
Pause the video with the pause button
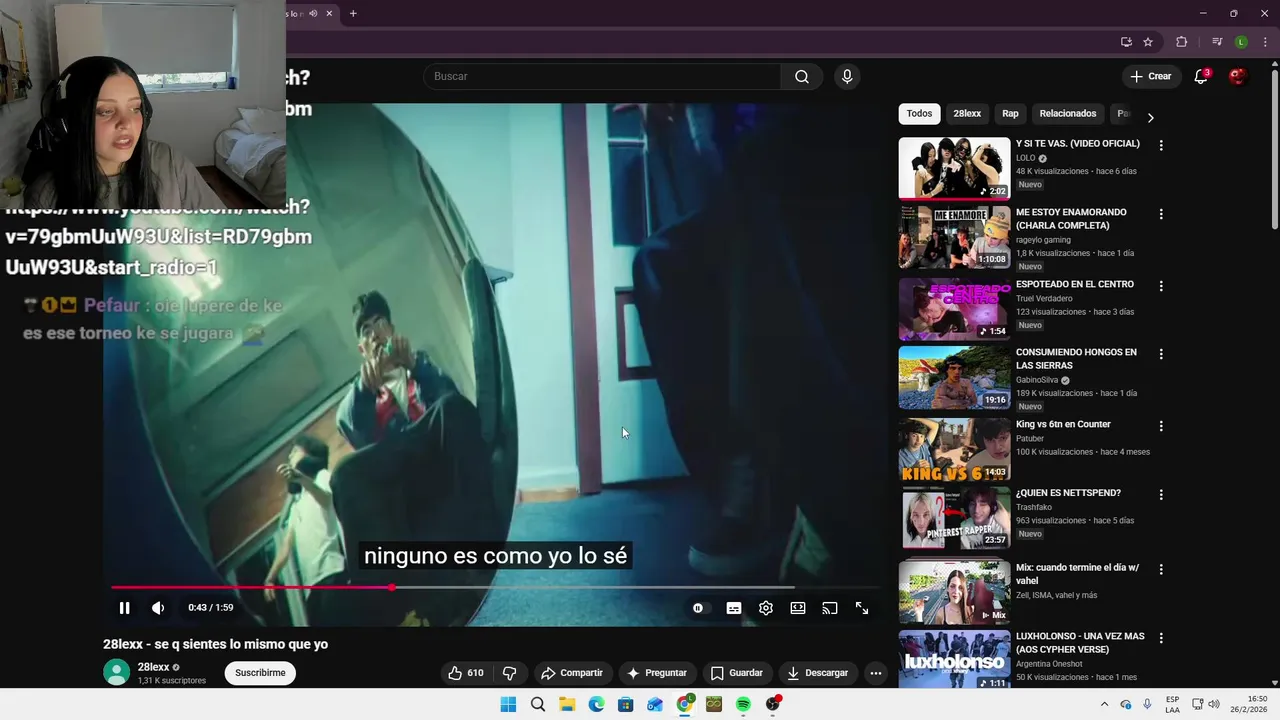click(x=124, y=608)
